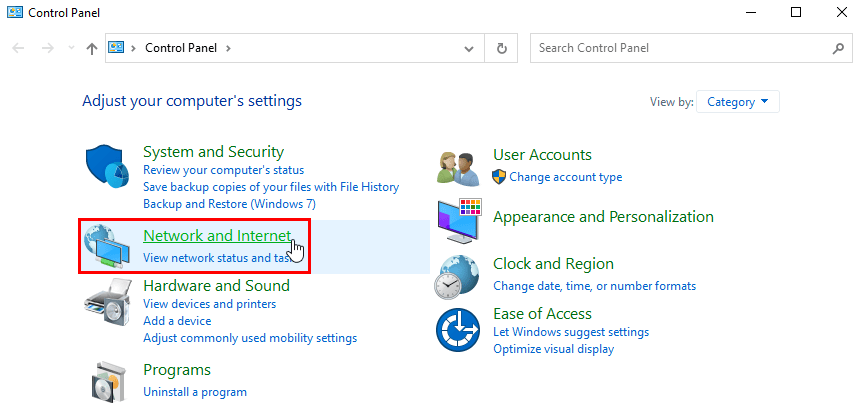Click the Clock and Region globe-clock icon
The height and width of the screenshot is (414, 864).
point(457,277)
